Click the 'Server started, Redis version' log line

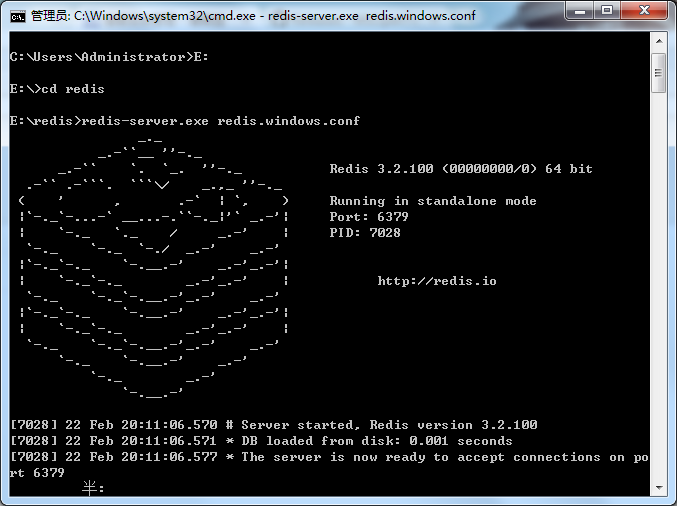(x=274, y=425)
